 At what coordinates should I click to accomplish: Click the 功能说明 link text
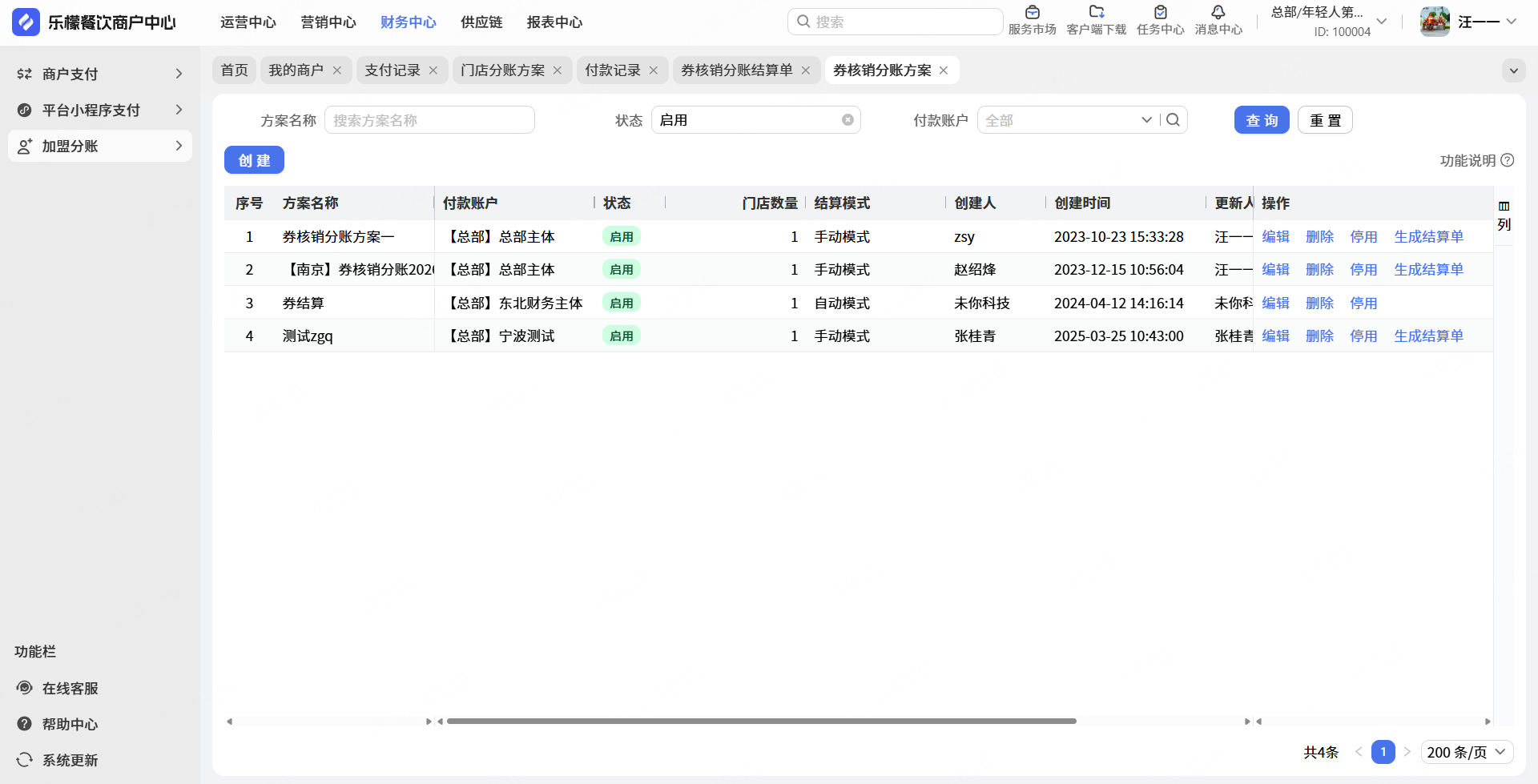[x=1468, y=160]
